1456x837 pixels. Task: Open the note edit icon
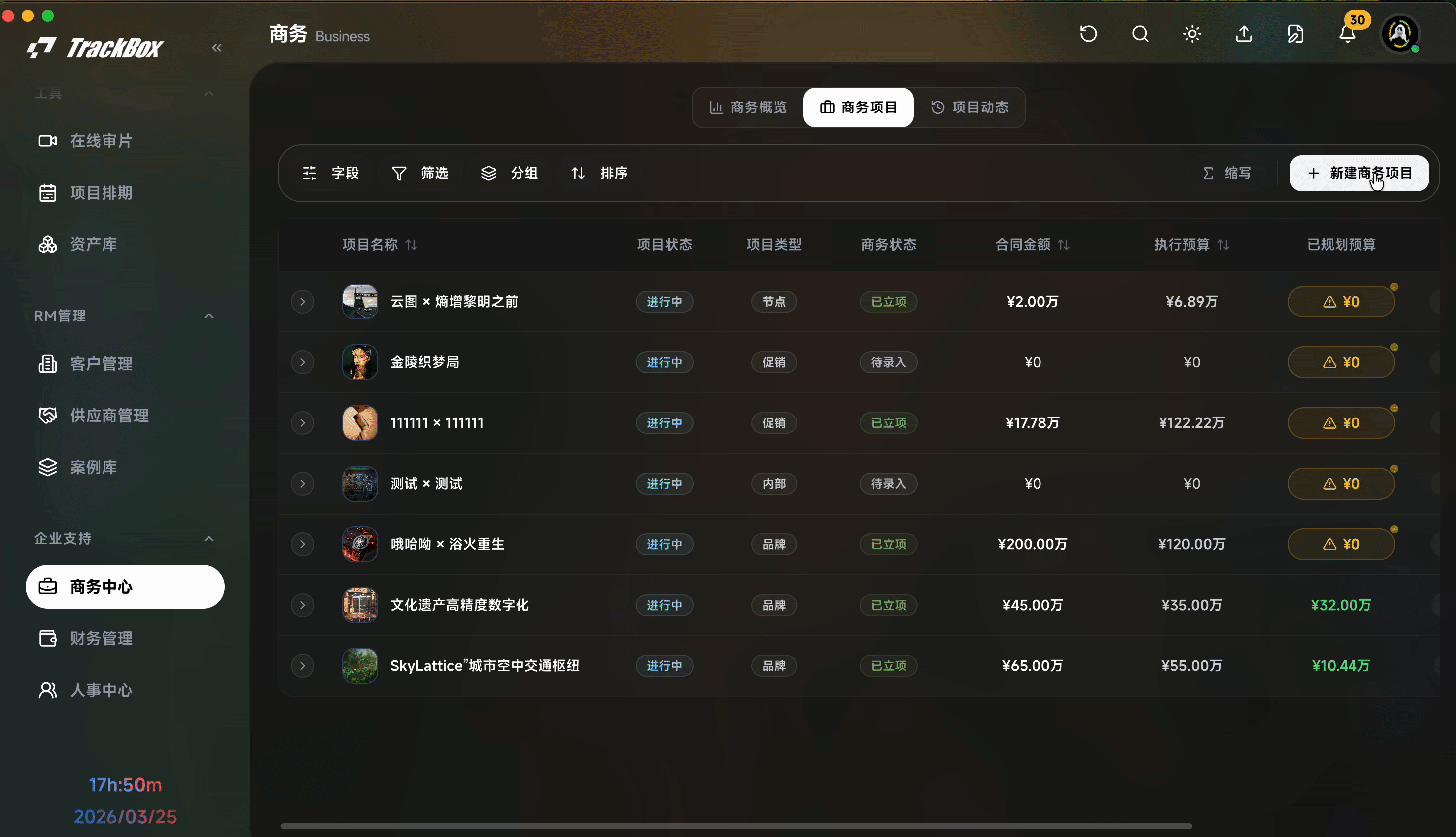[x=1296, y=34]
